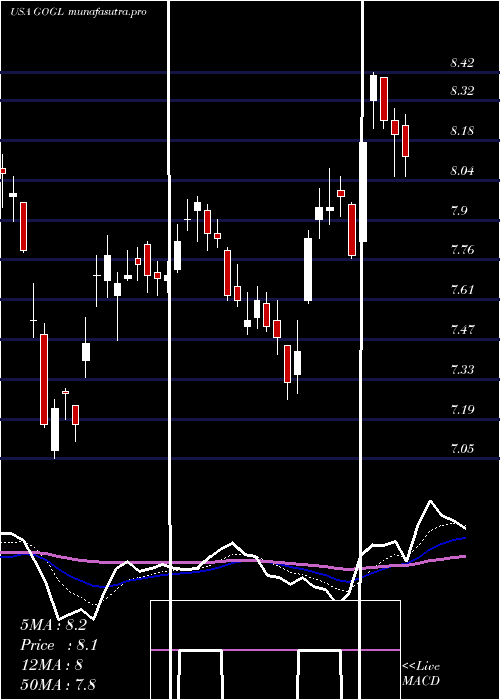This screenshot has height=700, width=500.
Task: Click the 7.9 price axis label
Action: [x=458, y=211]
